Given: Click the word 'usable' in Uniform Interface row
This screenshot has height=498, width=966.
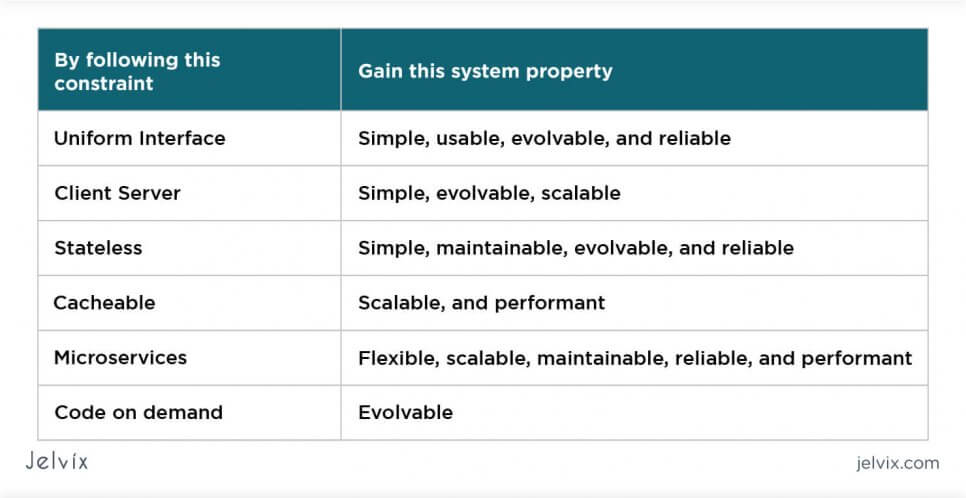Looking at the screenshot, I should (469, 138).
